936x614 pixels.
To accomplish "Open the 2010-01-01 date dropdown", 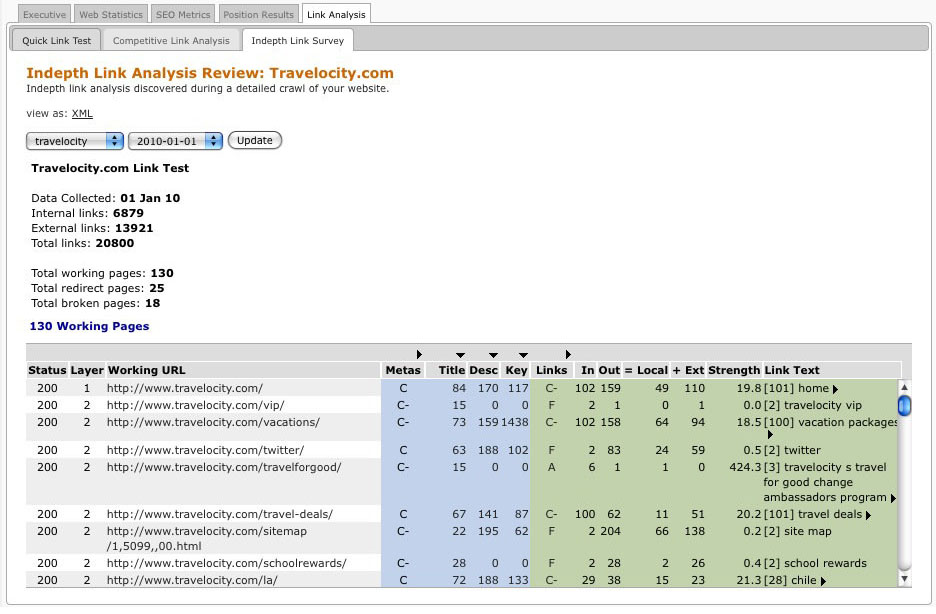I will tap(175, 141).
